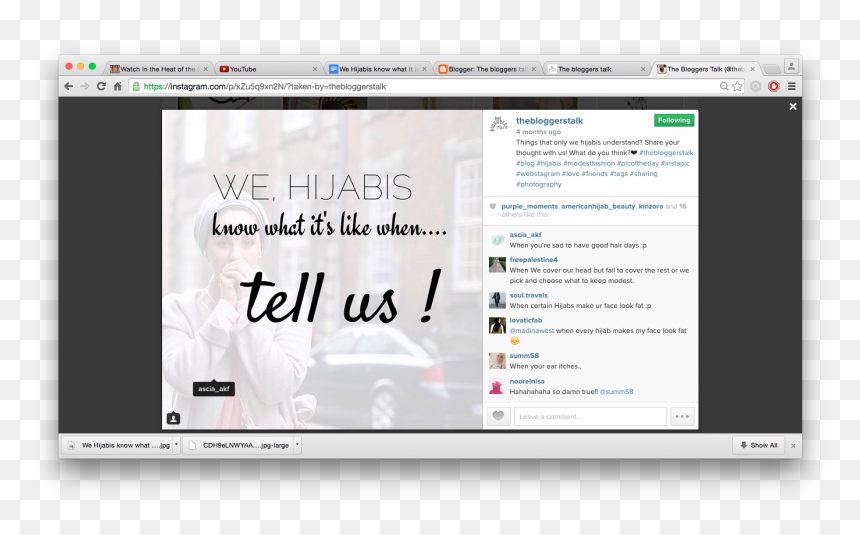Toggle the green Following button
The image size is (860, 535).
(674, 120)
